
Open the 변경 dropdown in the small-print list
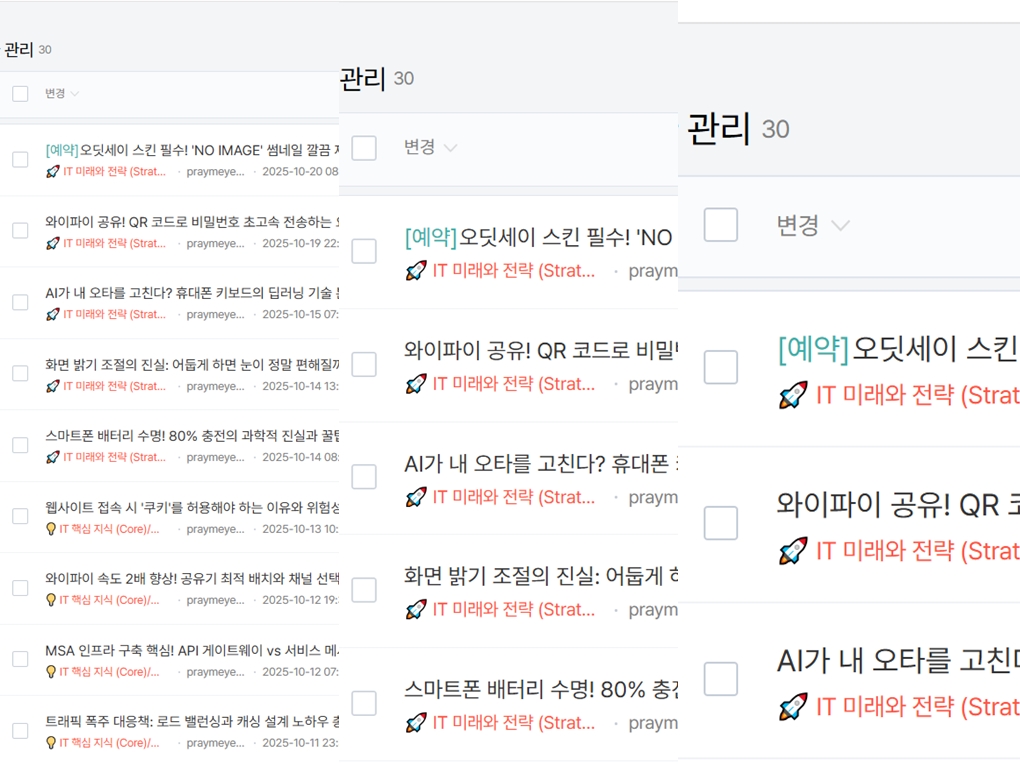(x=62, y=94)
